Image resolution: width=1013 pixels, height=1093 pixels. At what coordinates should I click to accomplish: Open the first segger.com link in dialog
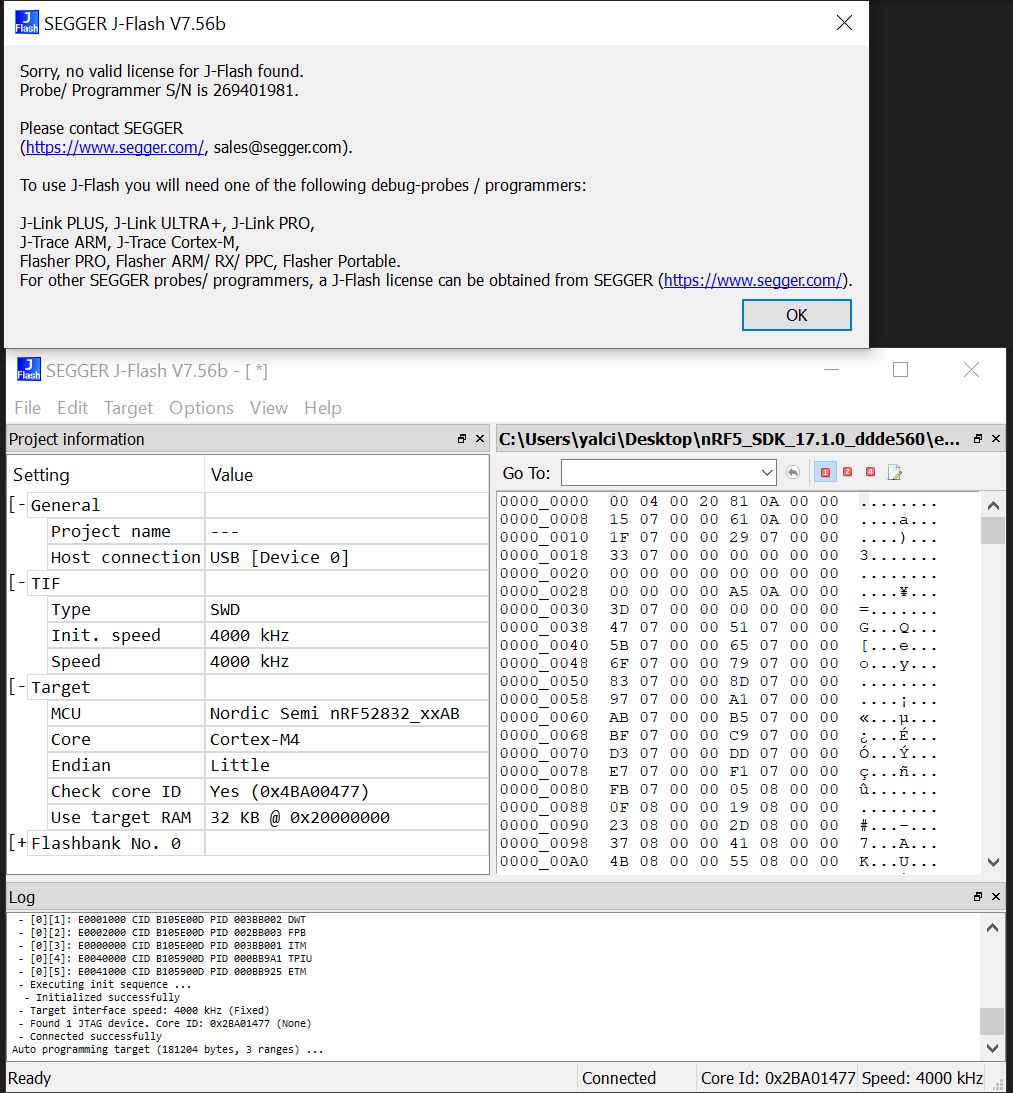pos(115,147)
